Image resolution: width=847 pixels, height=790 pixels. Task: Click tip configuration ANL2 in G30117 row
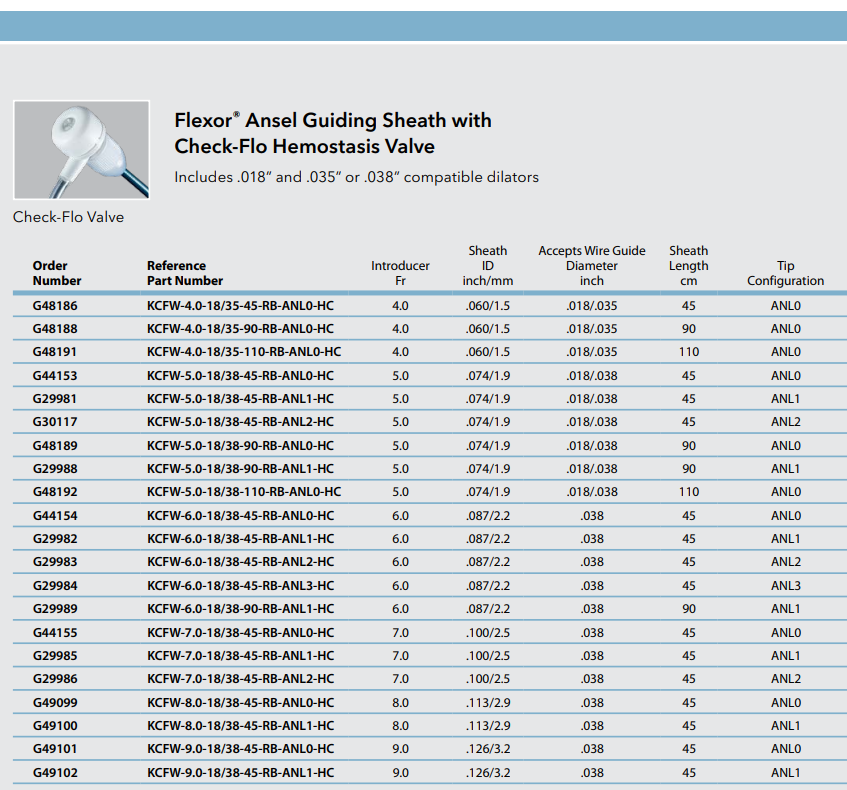785,421
